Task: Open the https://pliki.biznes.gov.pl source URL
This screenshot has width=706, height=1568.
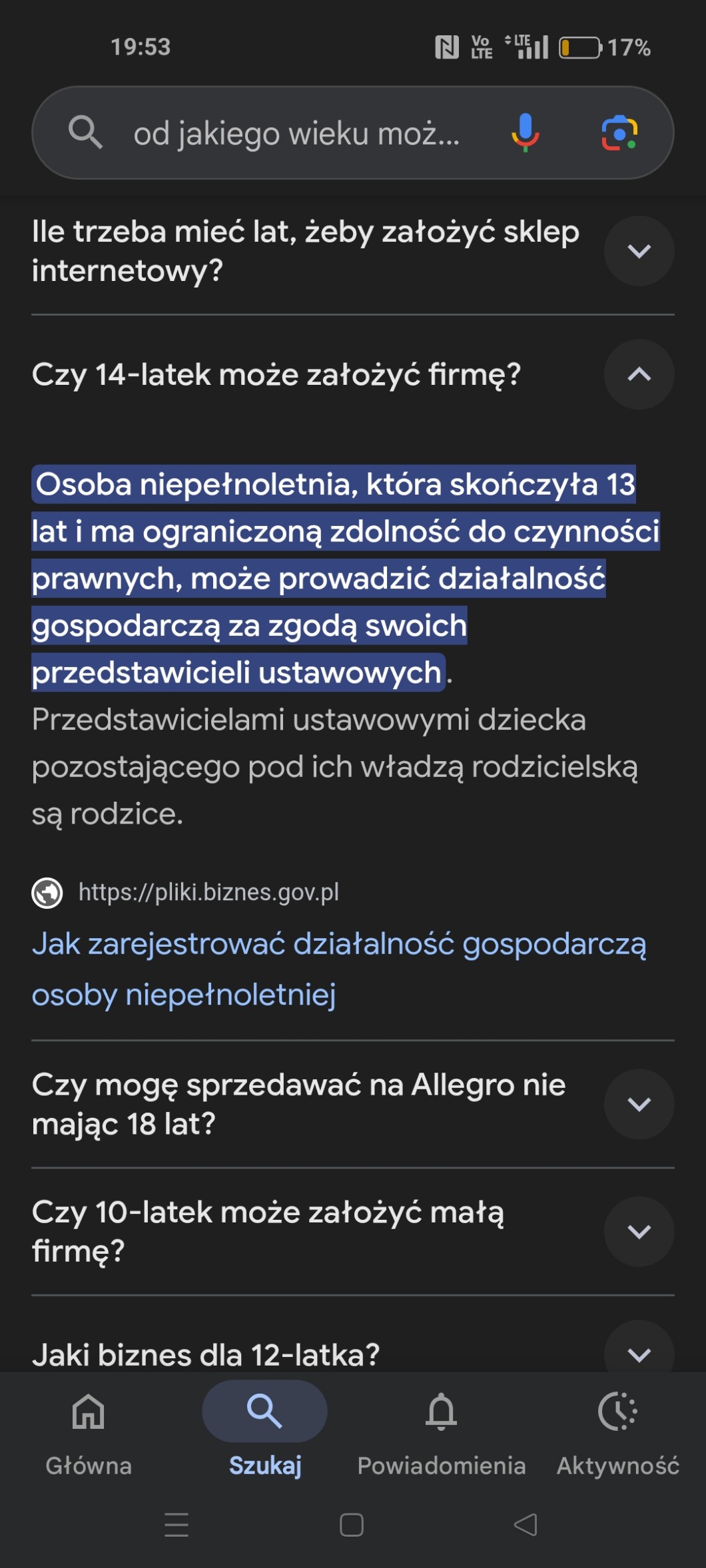Action: (x=208, y=892)
